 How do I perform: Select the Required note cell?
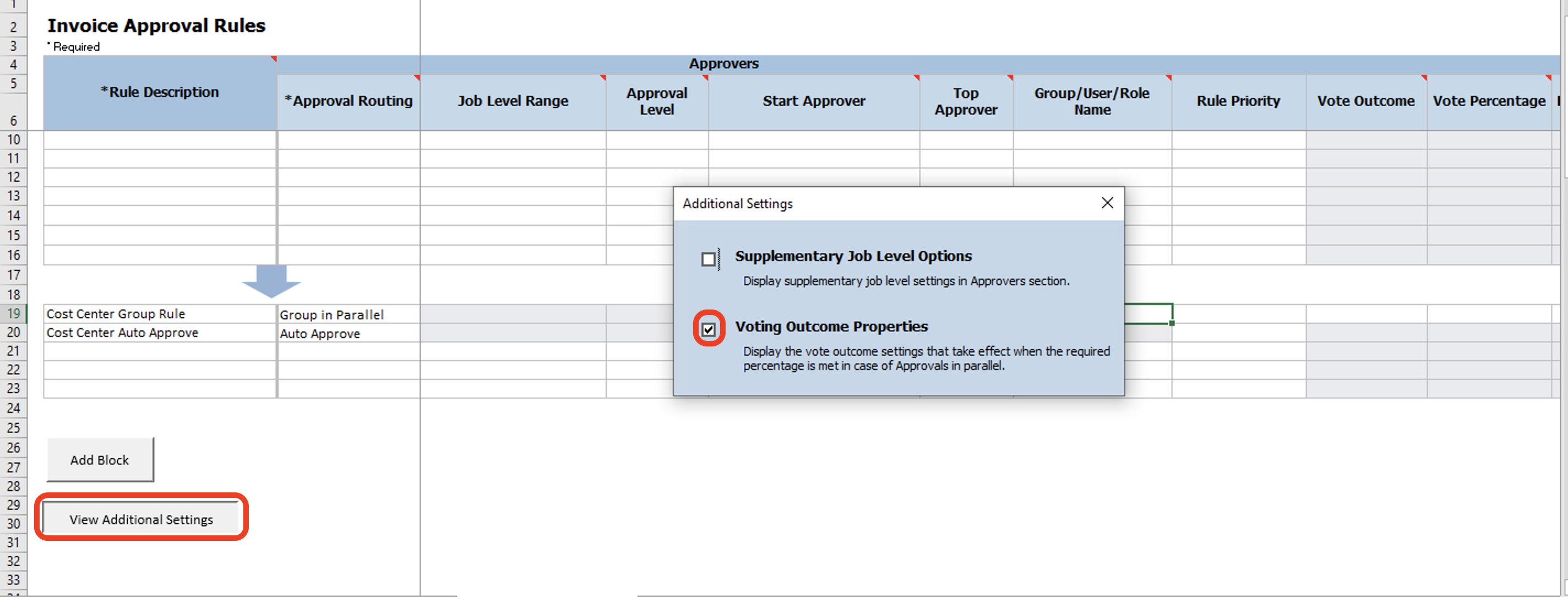pyautogui.click(x=73, y=47)
